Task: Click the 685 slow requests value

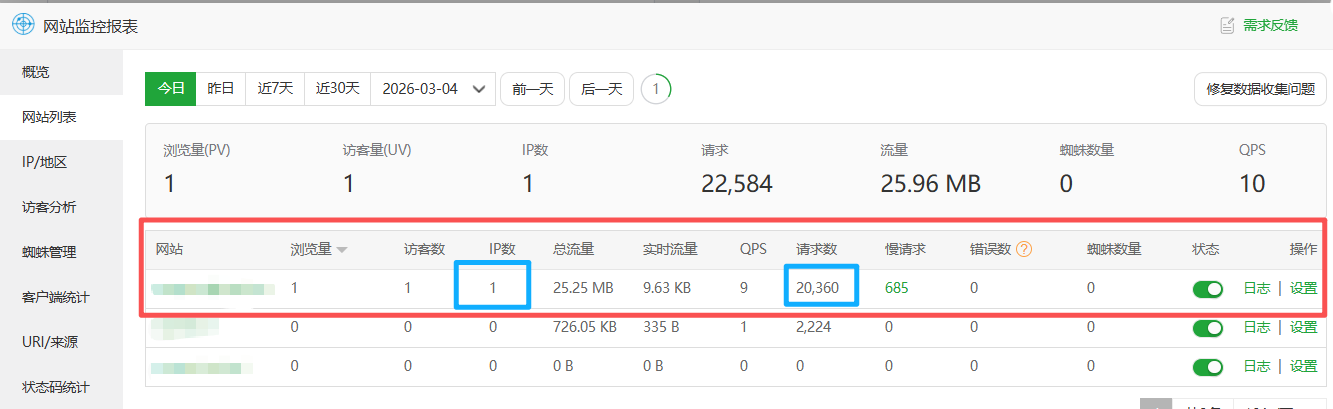Action: point(896,288)
